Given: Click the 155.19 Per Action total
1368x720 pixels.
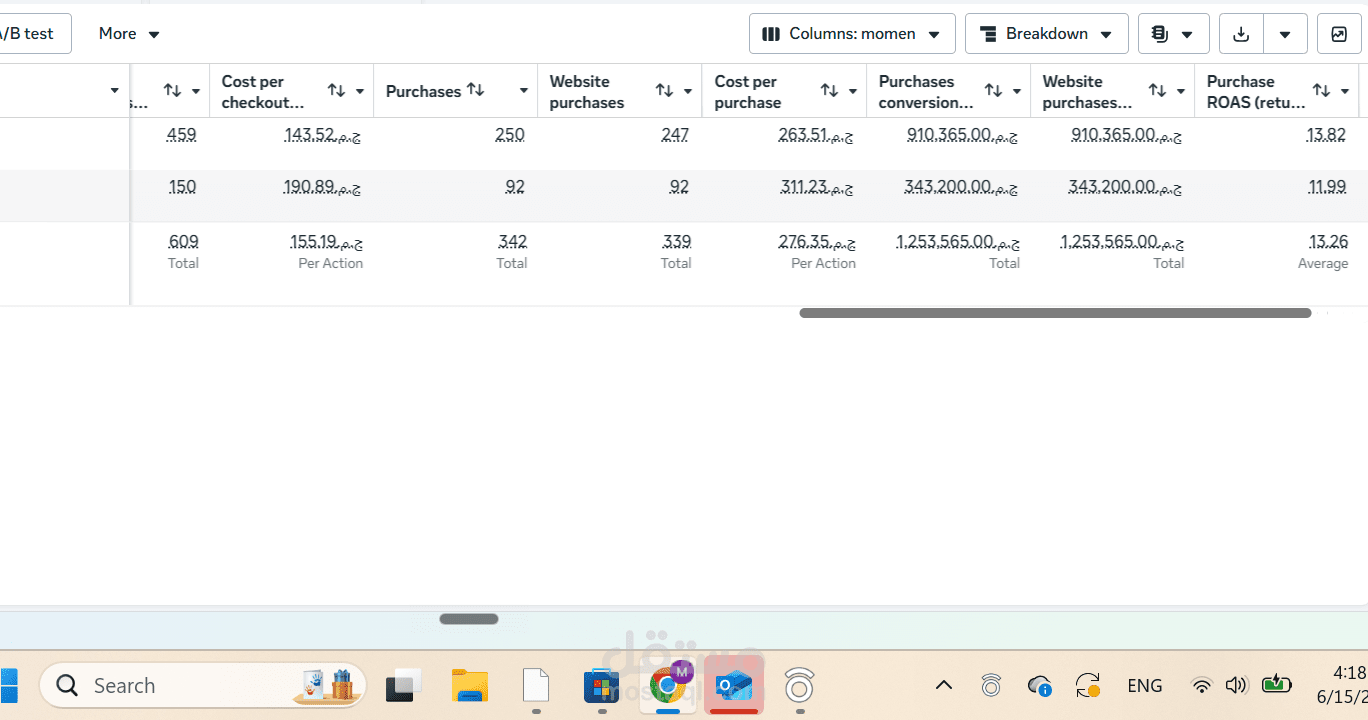Looking at the screenshot, I should pos(326,242).
